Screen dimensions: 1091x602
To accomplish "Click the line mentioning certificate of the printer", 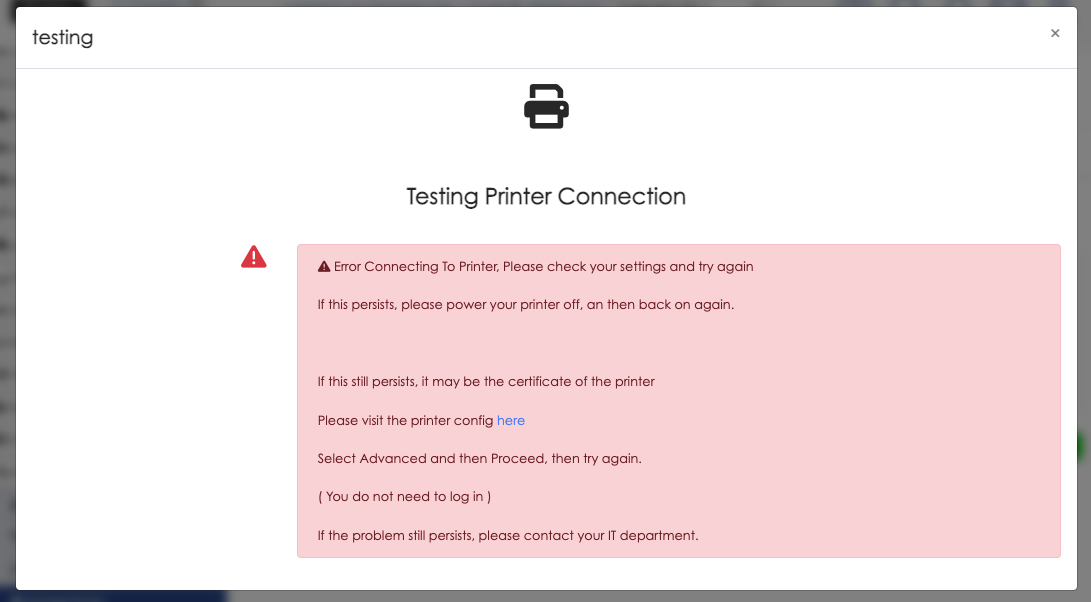I will 486,381.
